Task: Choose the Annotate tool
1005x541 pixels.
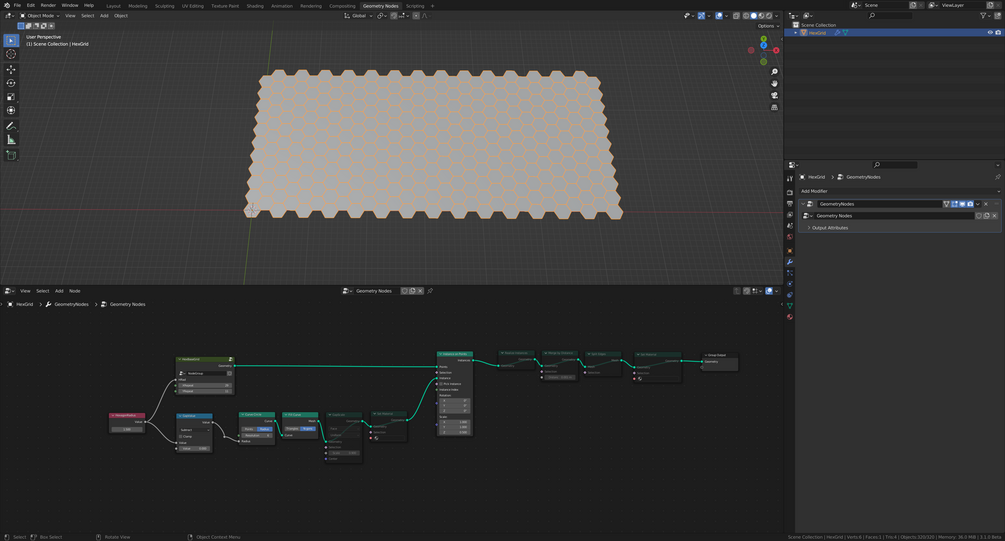Action: coord(11,126)
